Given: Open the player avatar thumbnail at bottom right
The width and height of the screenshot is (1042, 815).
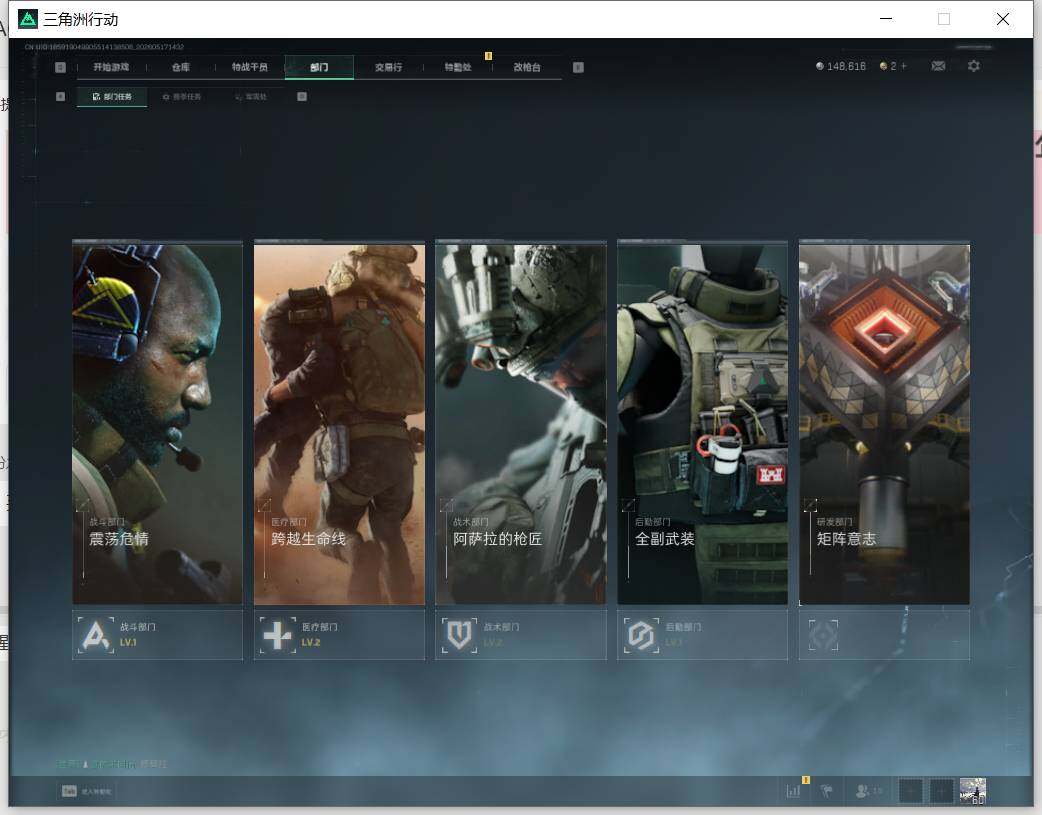Looking at the screenshot, I should point(973,791).
